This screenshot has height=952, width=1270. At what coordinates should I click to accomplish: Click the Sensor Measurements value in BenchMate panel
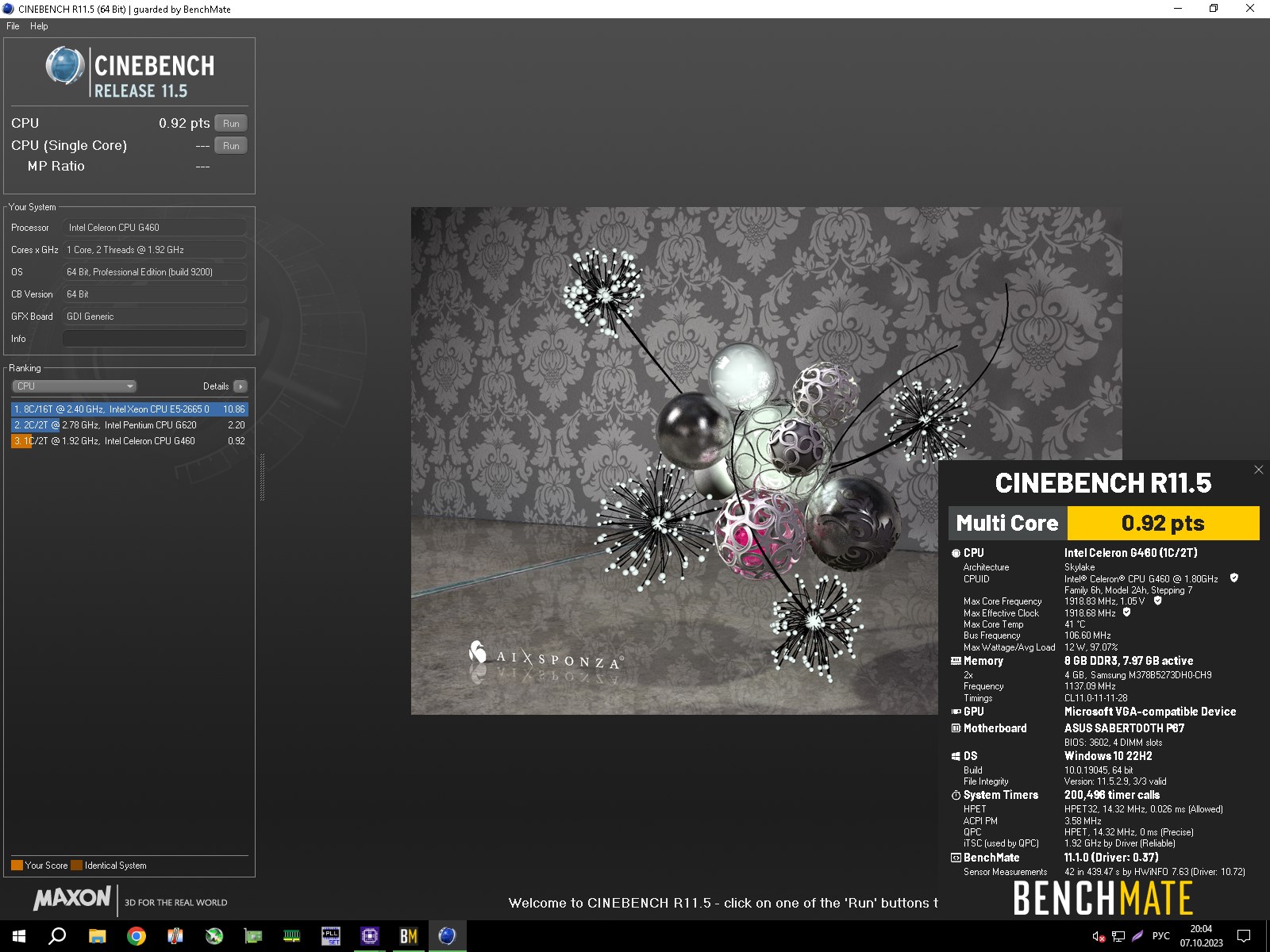[1154, 872]
